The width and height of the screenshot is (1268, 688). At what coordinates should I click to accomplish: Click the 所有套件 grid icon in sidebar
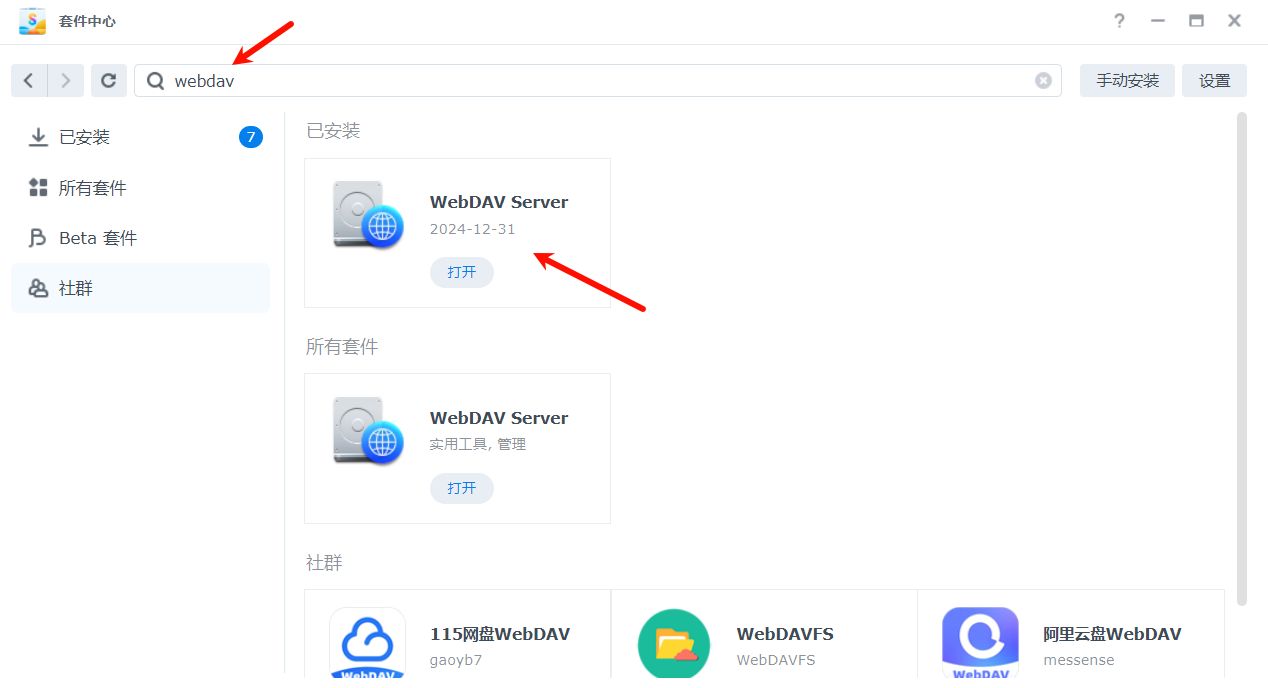pyautogui.click(x=38, y=188)
